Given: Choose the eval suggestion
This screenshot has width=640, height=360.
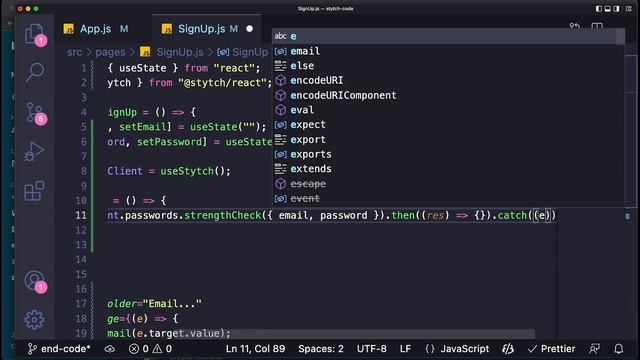Looking at the screenshot, I should [448, 110].
